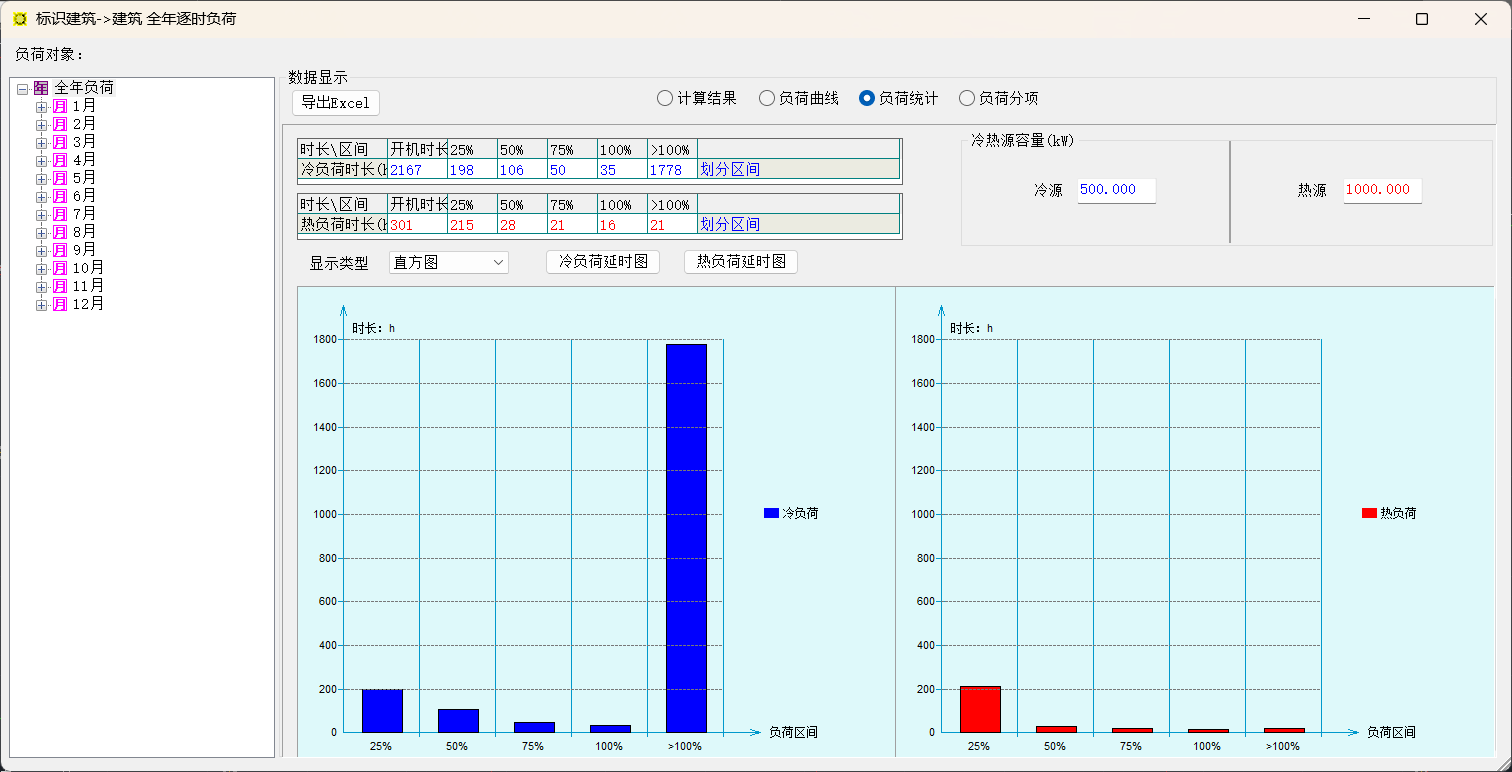The image size is (1512, 772).
Task: Click the month icon beside 10月
Action: [60, 268]
